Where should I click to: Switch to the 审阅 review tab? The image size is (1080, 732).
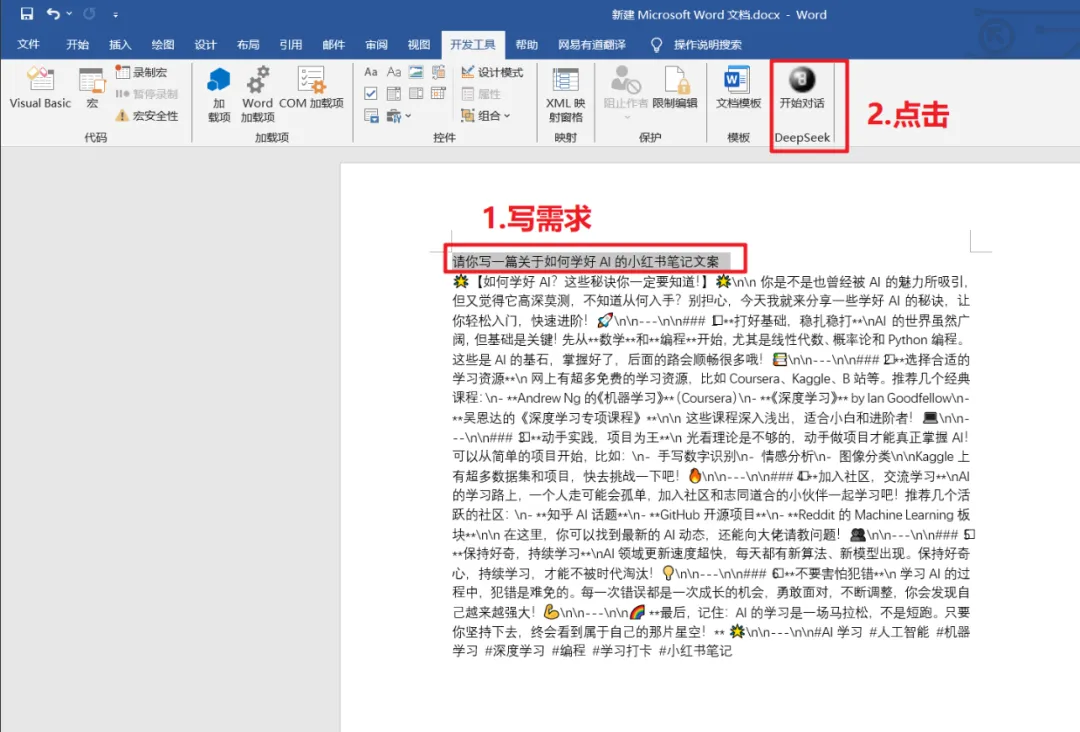click(376, 45)
